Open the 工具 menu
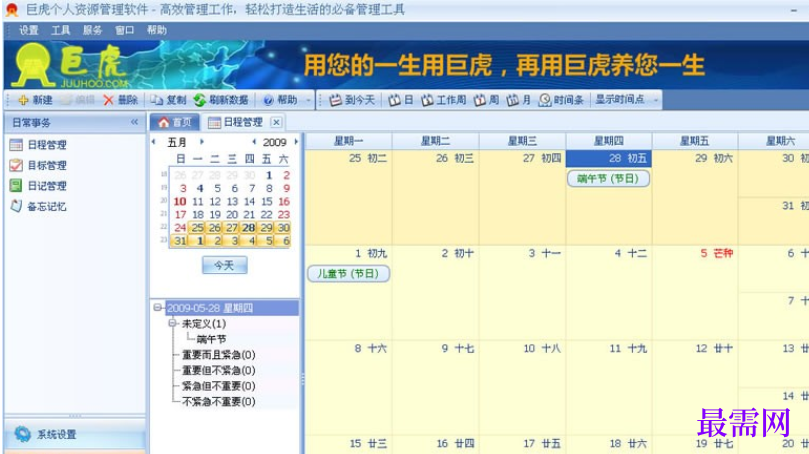 tap(60, 30)
